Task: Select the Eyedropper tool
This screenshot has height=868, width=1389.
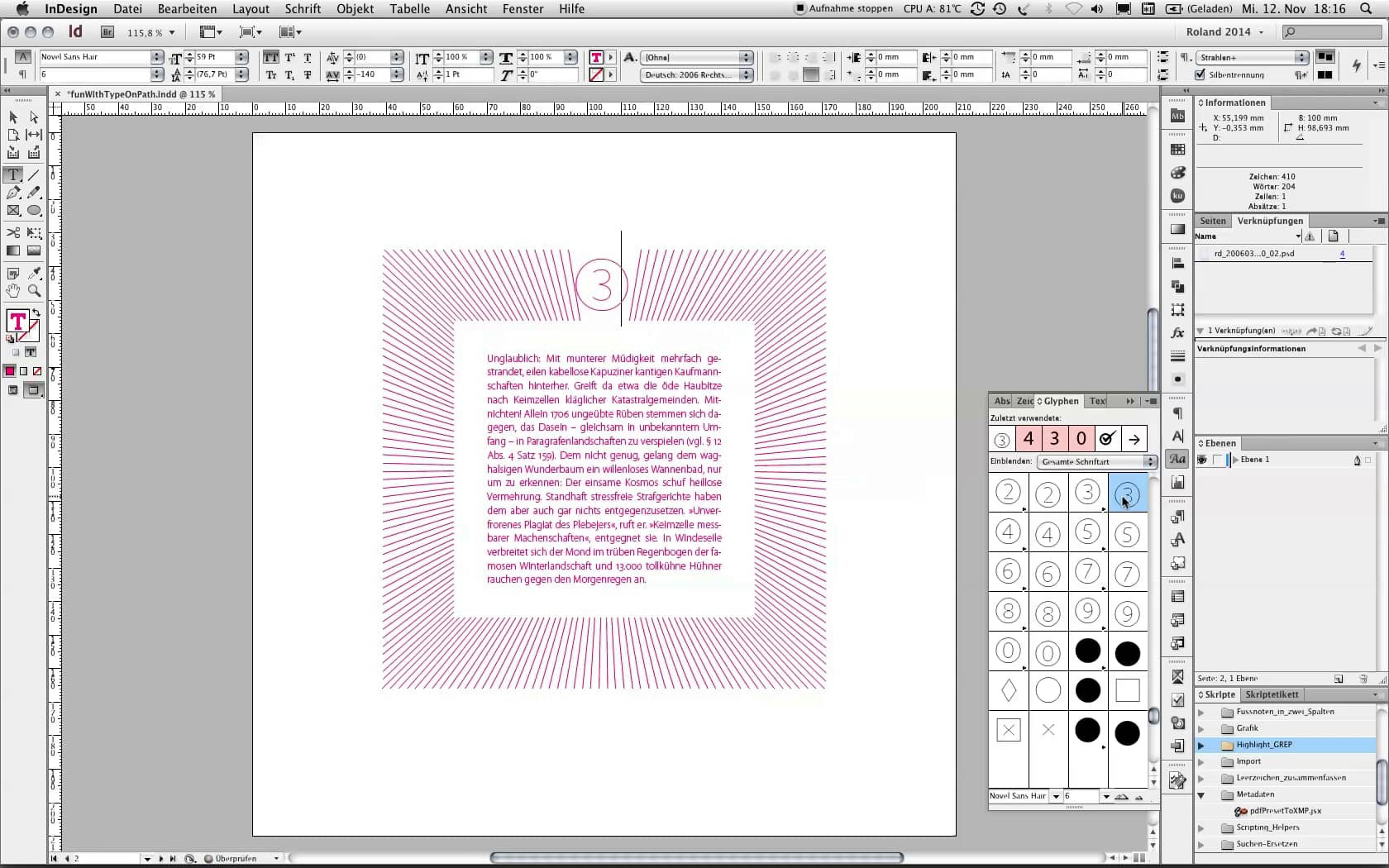Action: click(x=34, y=274)
